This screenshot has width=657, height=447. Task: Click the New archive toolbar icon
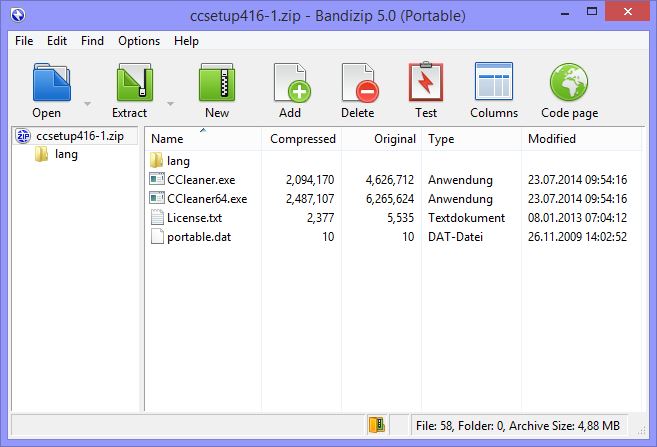(x=217, y=82)
